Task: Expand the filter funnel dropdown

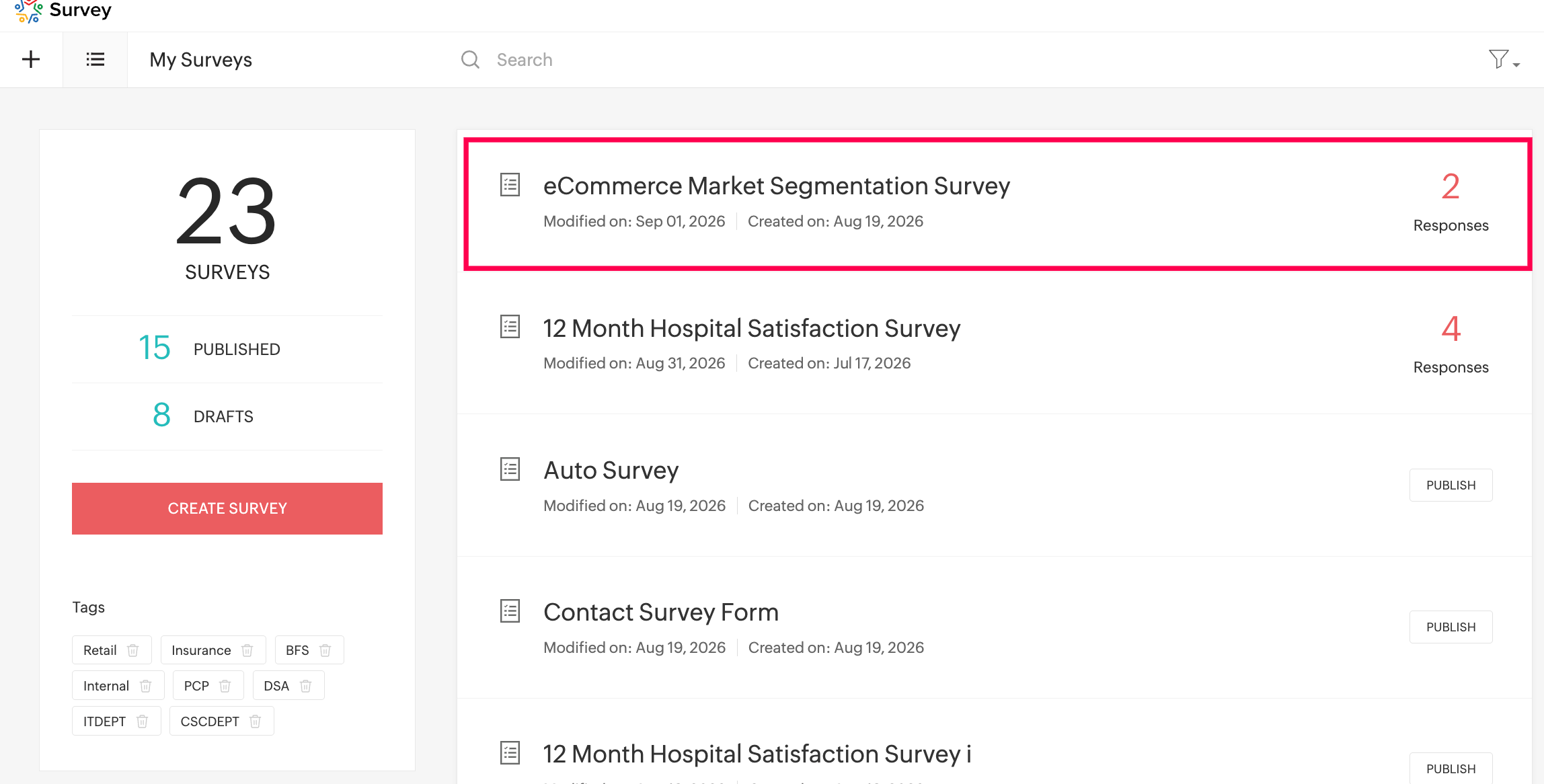Action: (x=1504, y=59)
